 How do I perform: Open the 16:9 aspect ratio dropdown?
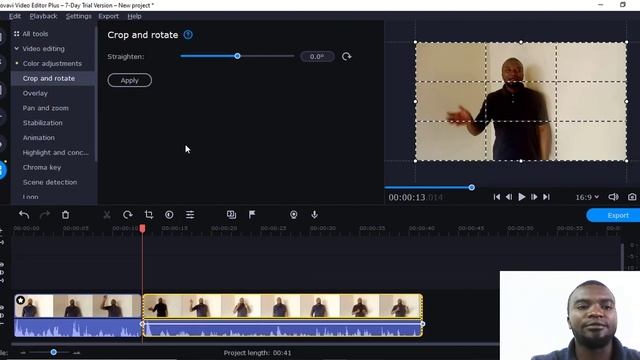[587, 197]
